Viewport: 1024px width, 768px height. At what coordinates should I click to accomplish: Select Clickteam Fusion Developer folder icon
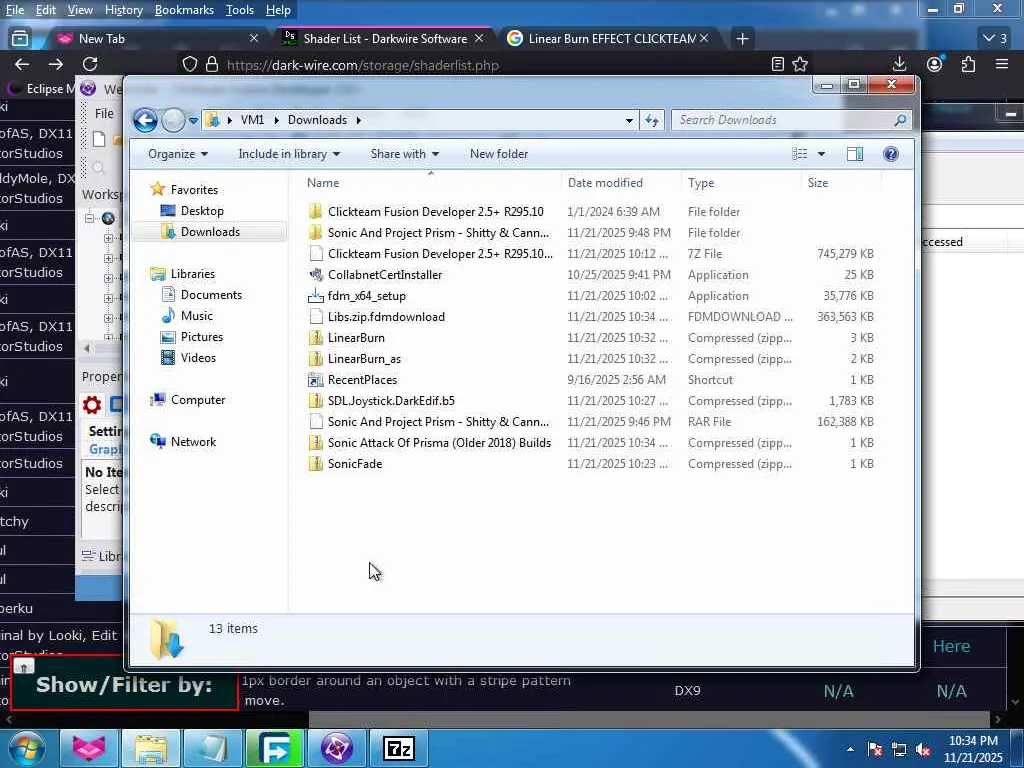click(315, 212)
